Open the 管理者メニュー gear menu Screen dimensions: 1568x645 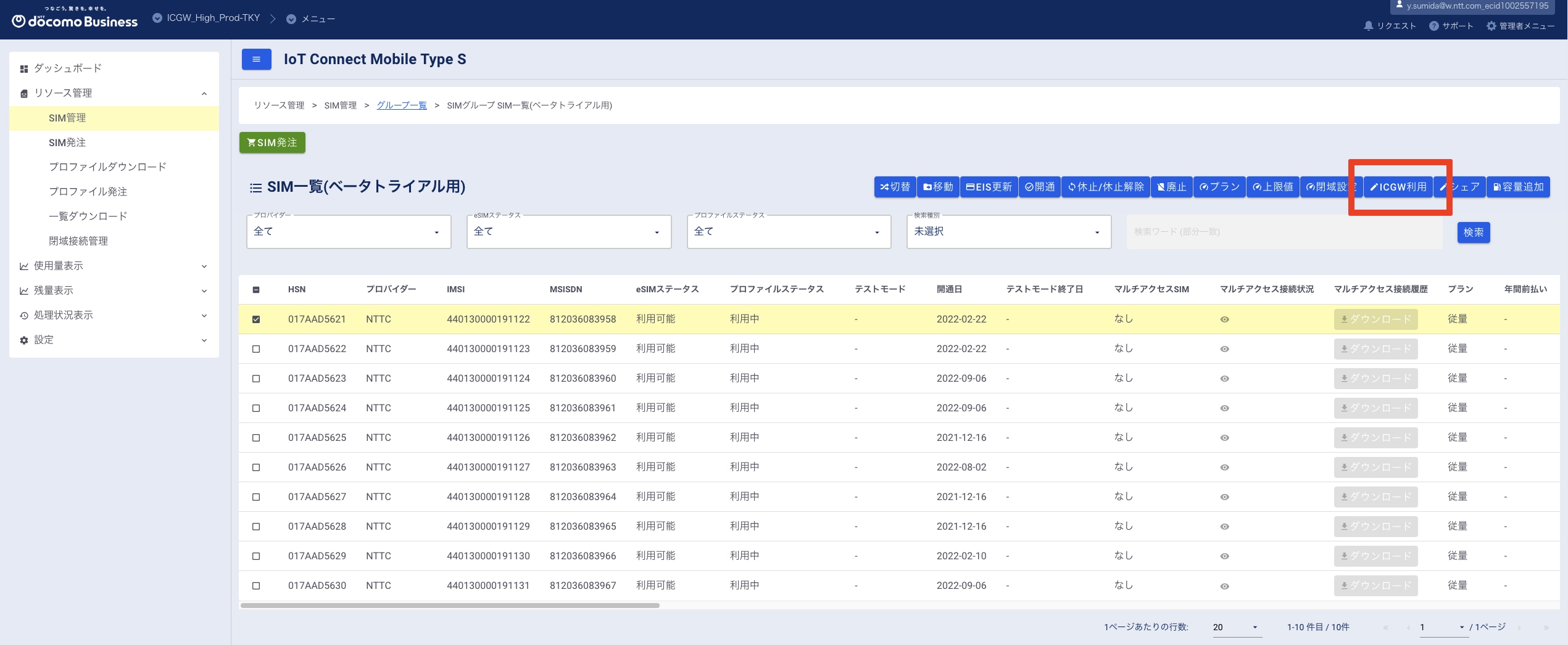pos(1520,26)
